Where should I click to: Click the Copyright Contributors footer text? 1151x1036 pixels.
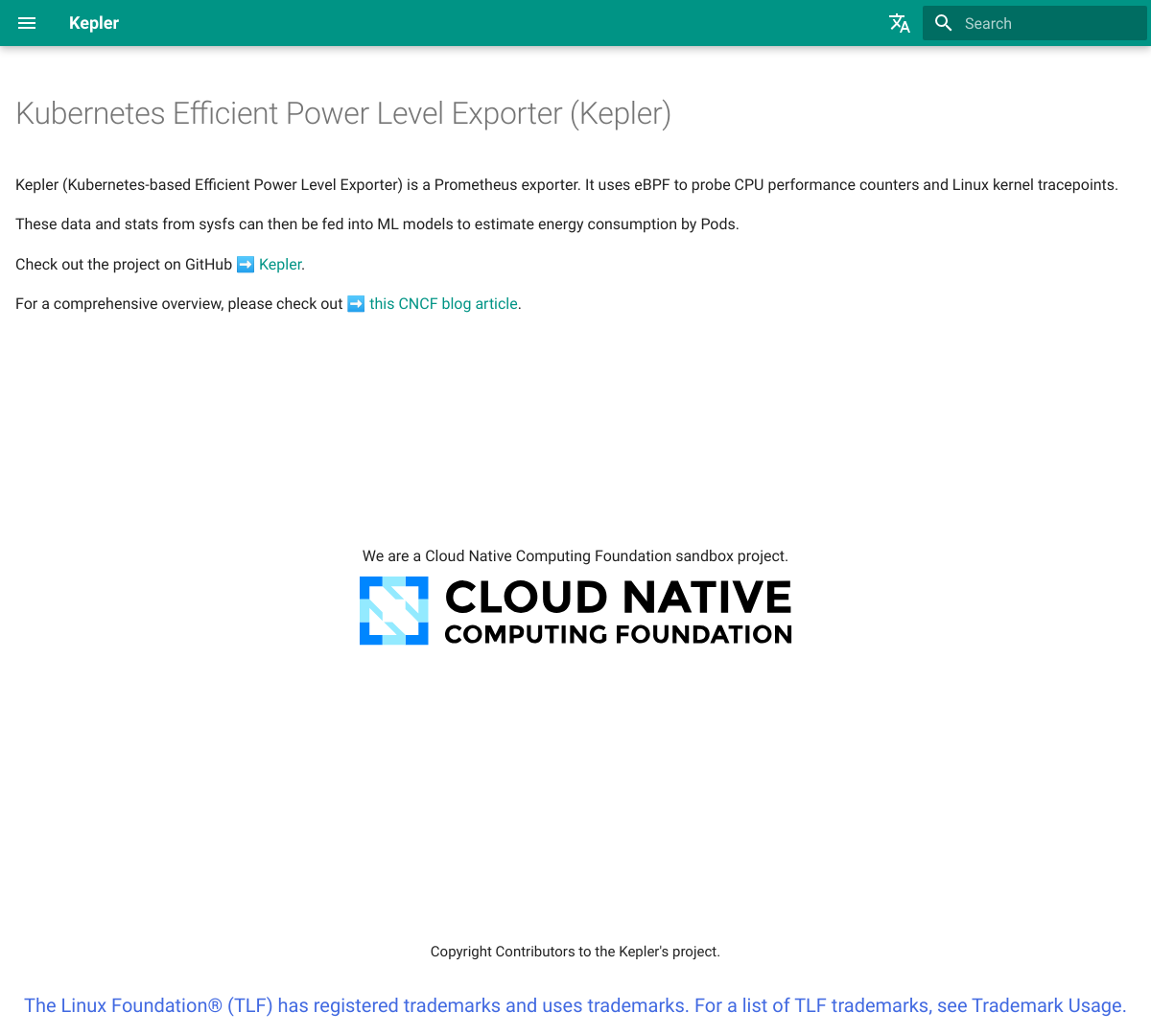click(575, 952)
